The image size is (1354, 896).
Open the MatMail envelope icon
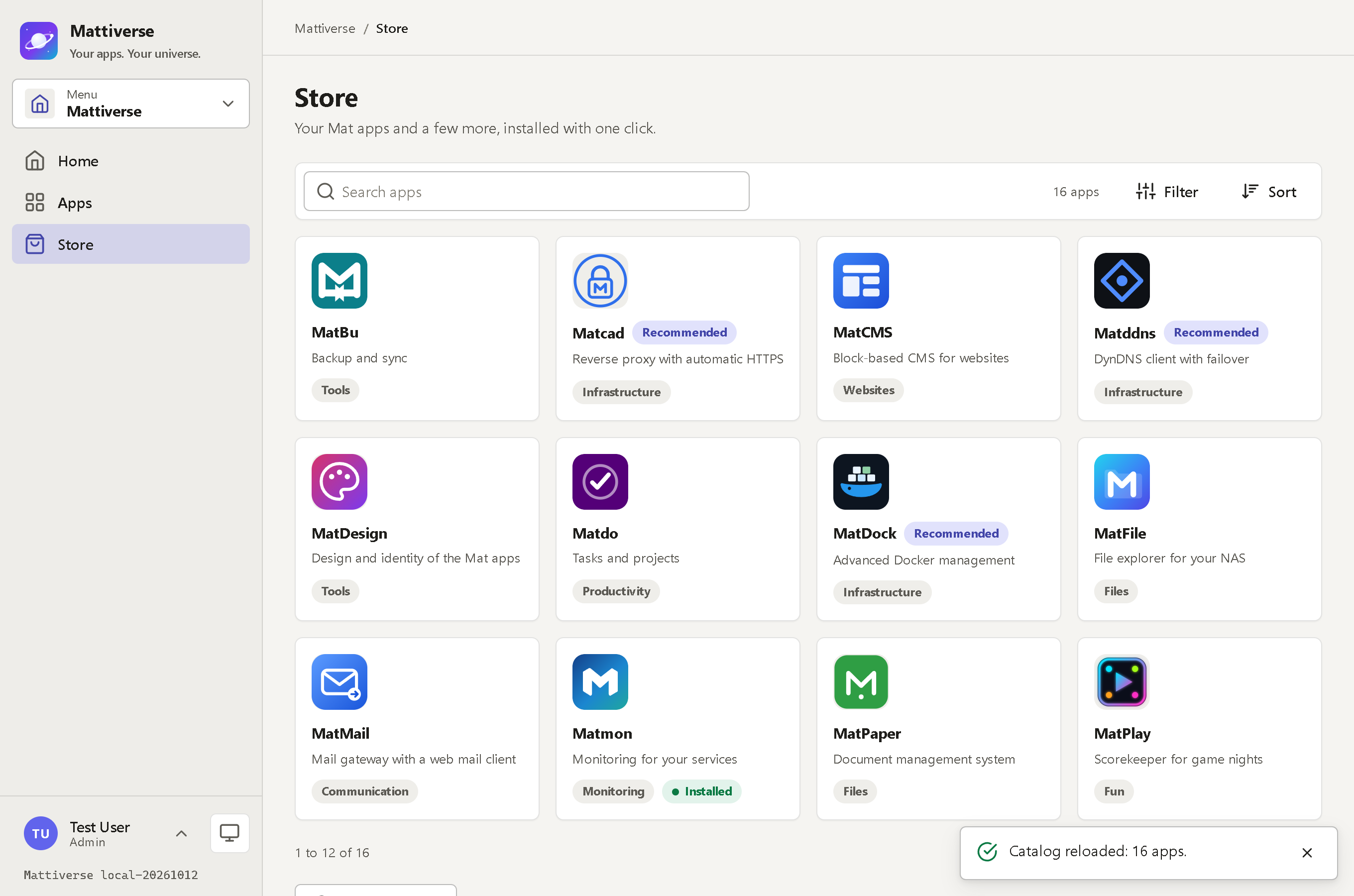pyautogui.click(x=339, y=682)
